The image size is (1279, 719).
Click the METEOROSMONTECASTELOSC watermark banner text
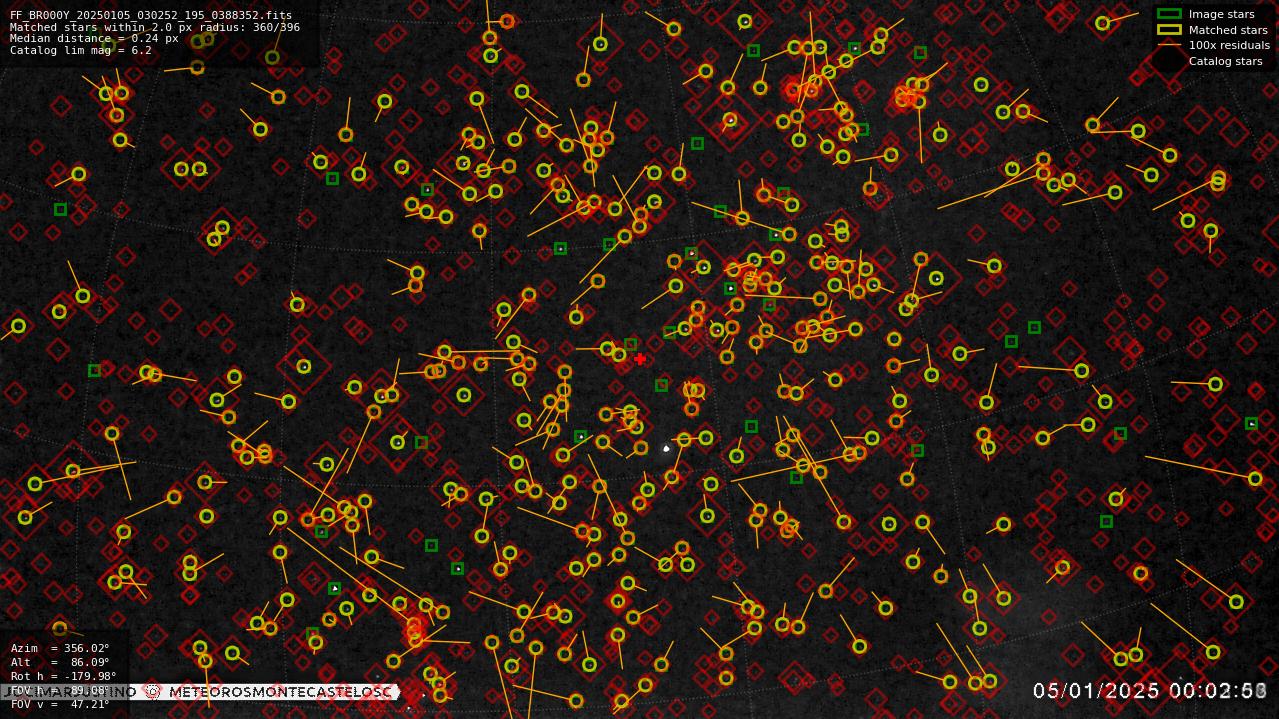279,692
